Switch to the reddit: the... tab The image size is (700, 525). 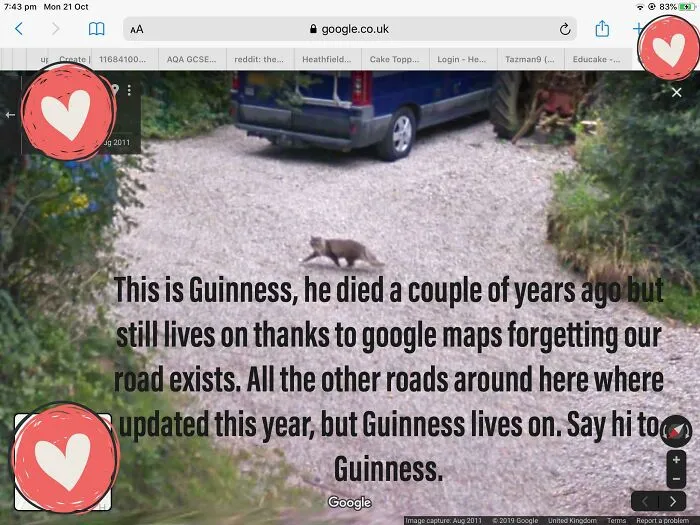(x=260, y=59)
